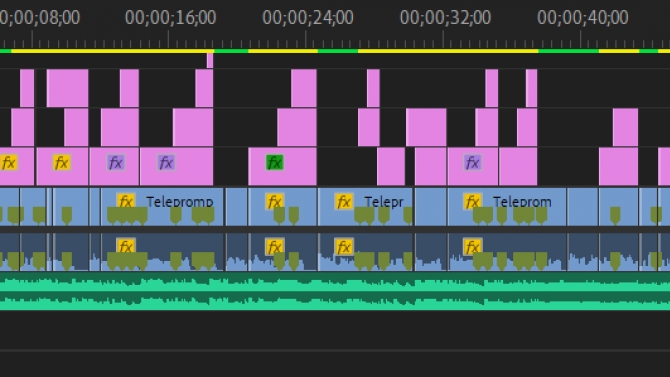Image resolution: width=670 pixels, height=377 pixels.
Task: Click fx badge on unlabeled blue clip under green fx
Action: (274, 201)
